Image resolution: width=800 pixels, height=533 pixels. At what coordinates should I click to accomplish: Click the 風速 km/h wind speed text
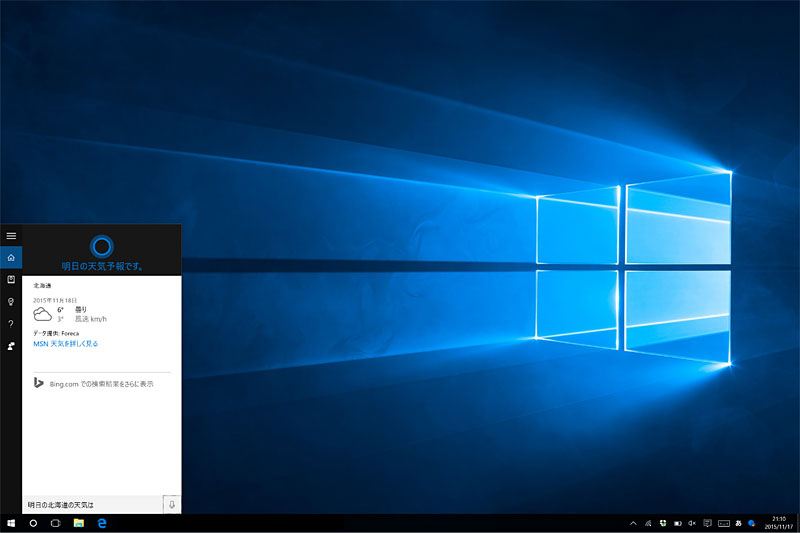click(91, 319)
